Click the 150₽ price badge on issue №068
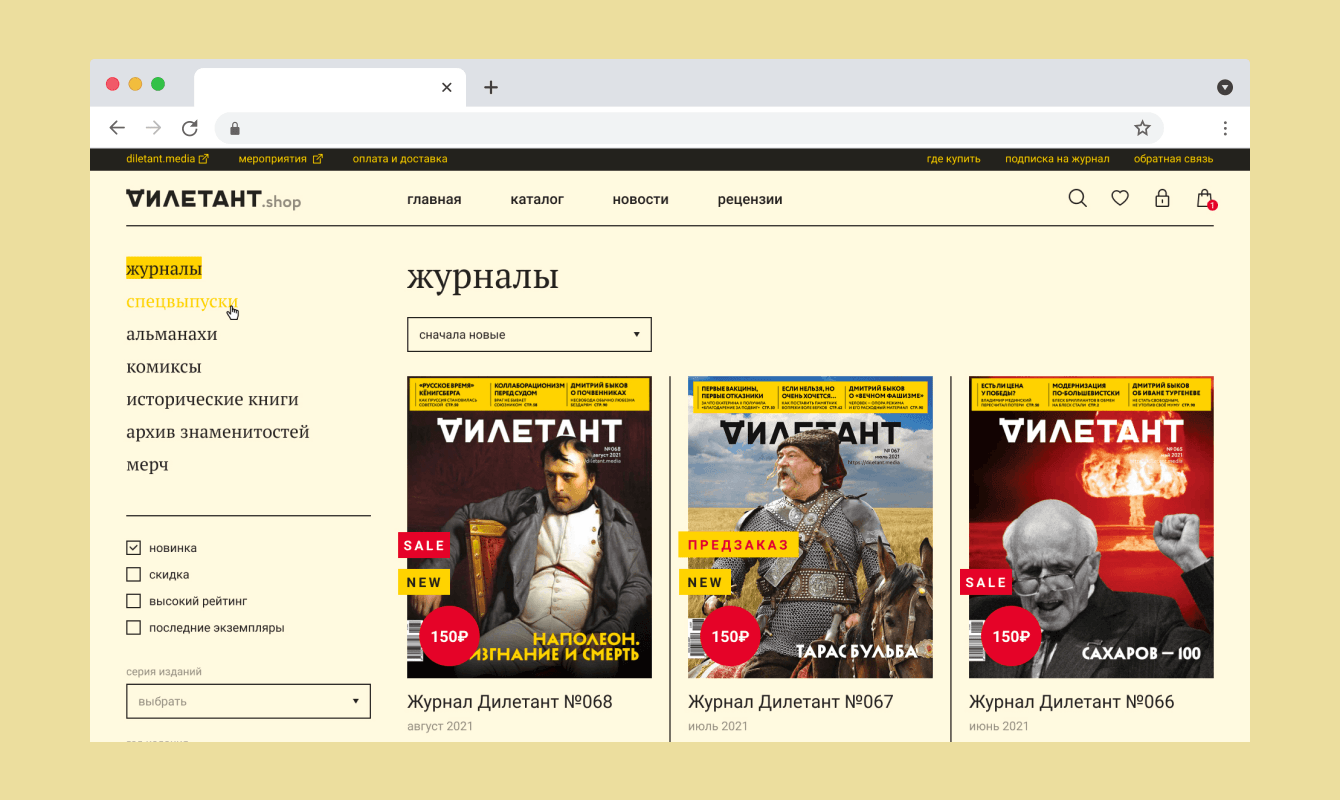This screenshot has height=800, width=1340. click(450, 636)
